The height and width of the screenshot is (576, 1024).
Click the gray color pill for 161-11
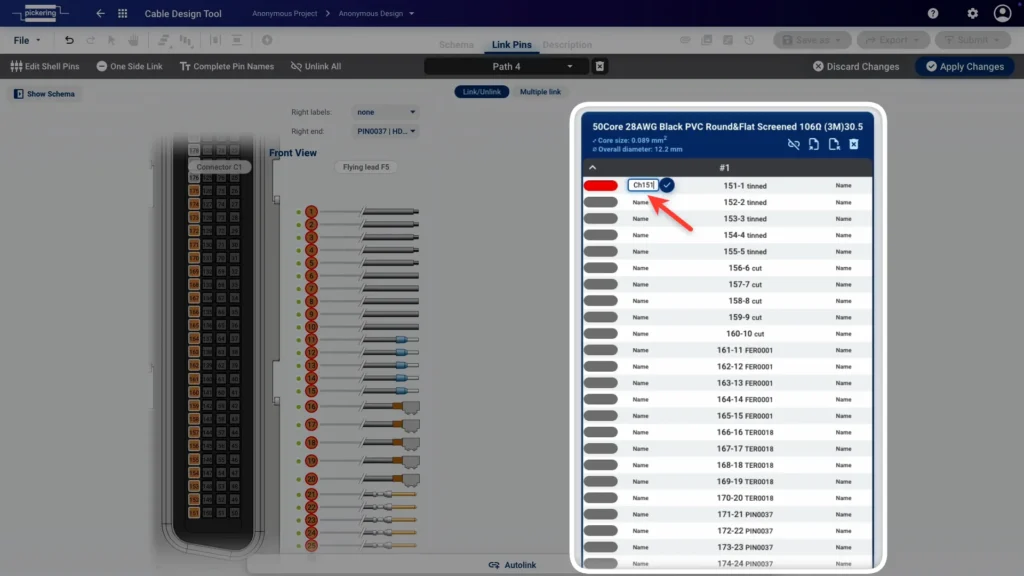click(x=601, y=350)
